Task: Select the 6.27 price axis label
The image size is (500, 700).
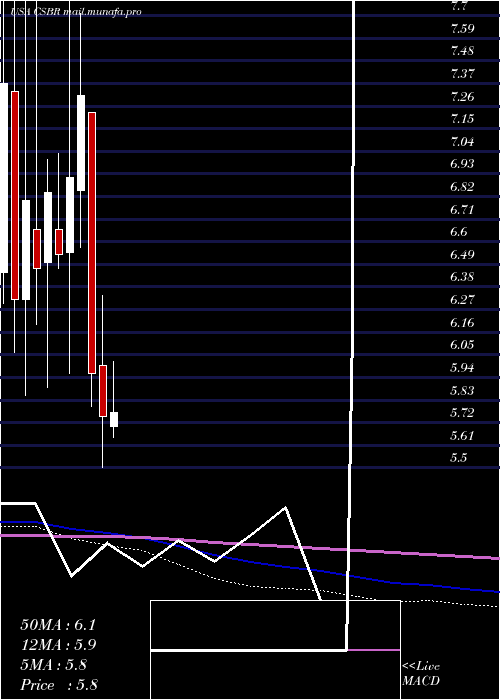Action: click(x=462, y=299)
